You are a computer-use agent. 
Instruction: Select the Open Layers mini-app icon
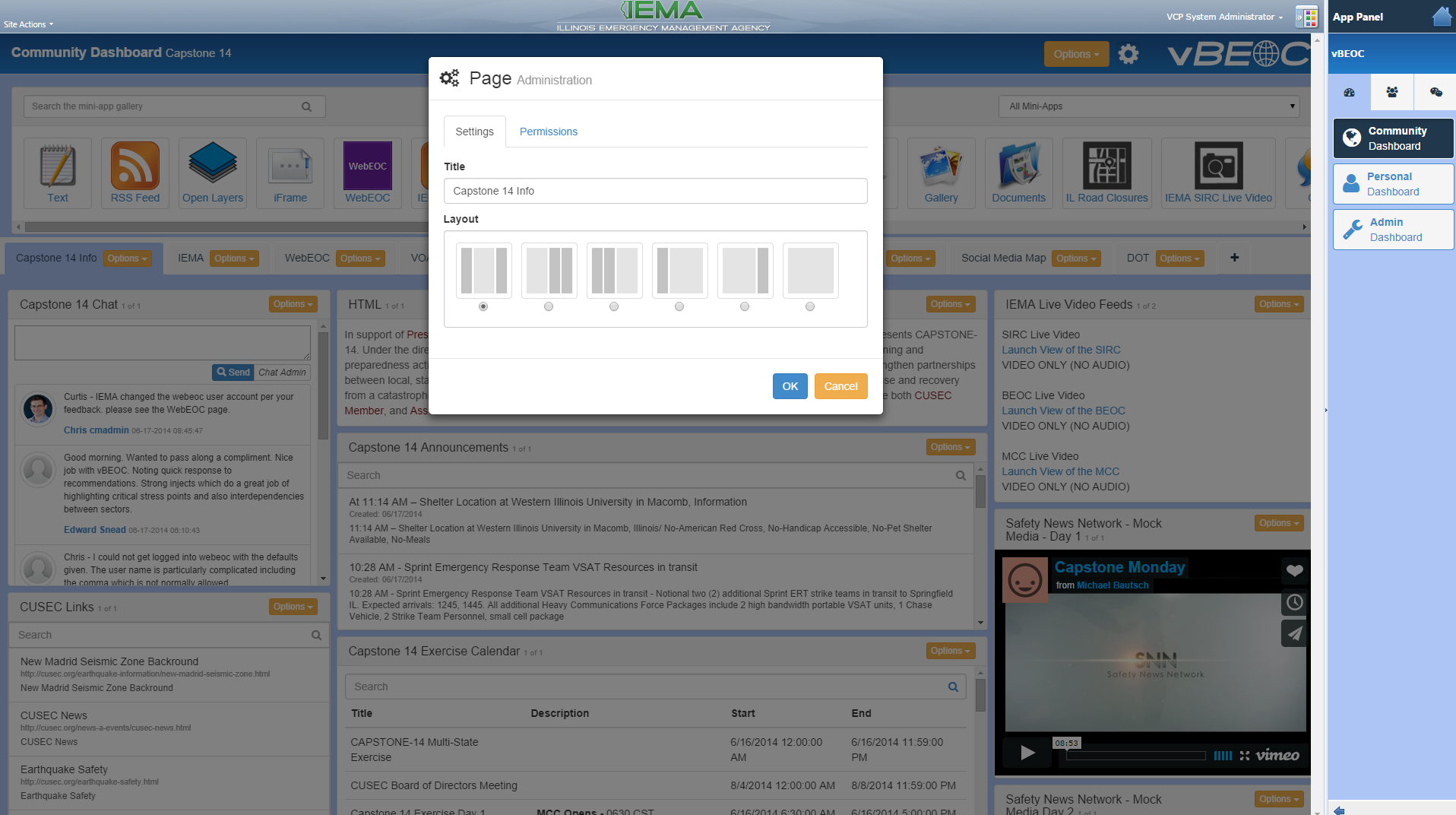tap(212, 166)
